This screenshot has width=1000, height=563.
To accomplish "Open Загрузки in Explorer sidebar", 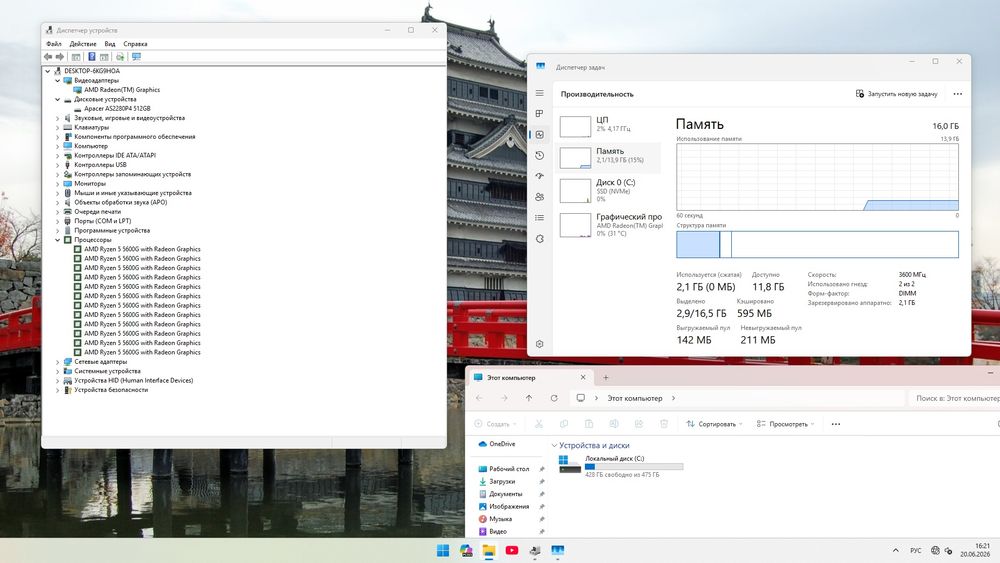I will pos(502,481).
